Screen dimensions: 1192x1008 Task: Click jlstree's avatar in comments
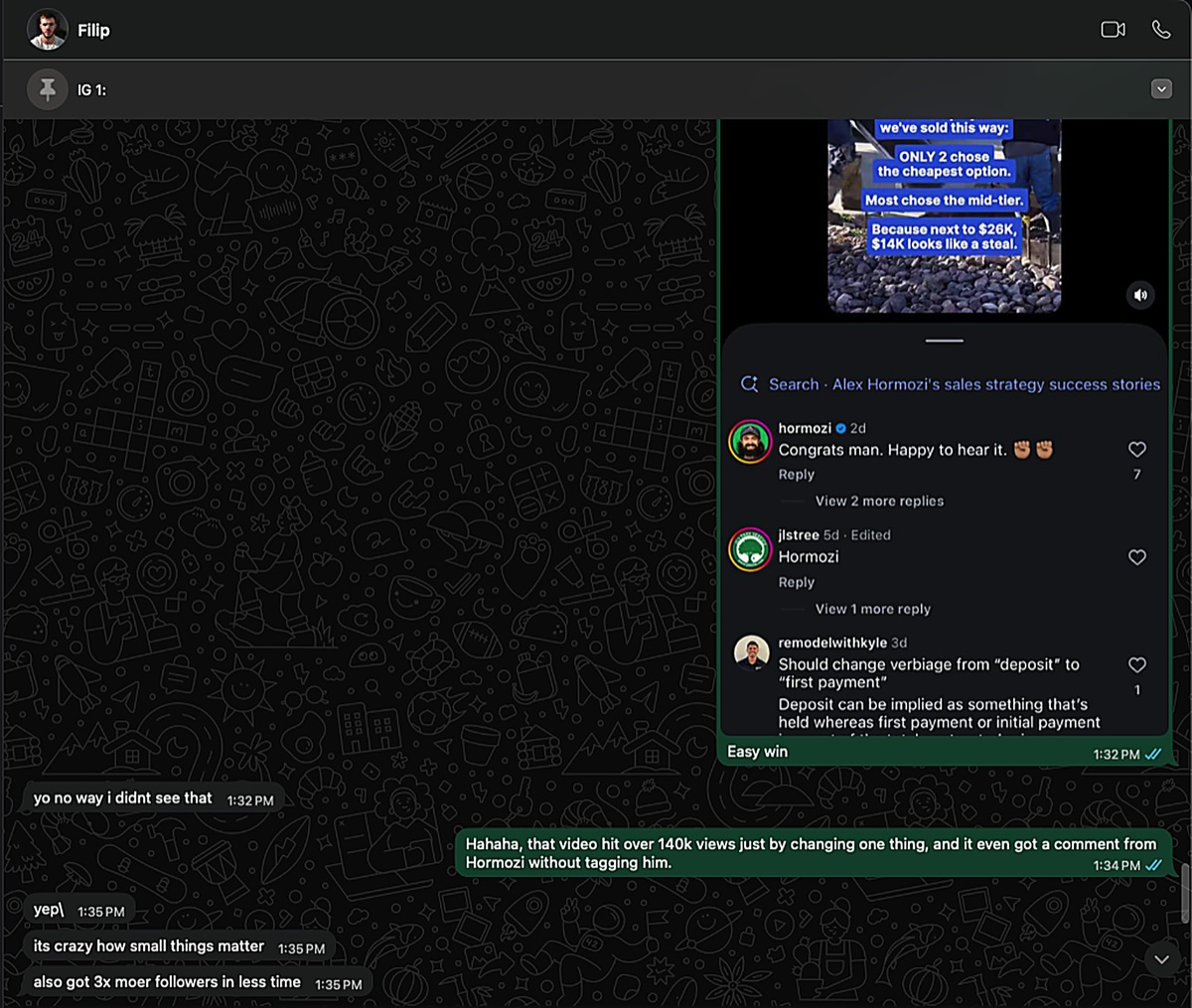click(x=750, y=549)
